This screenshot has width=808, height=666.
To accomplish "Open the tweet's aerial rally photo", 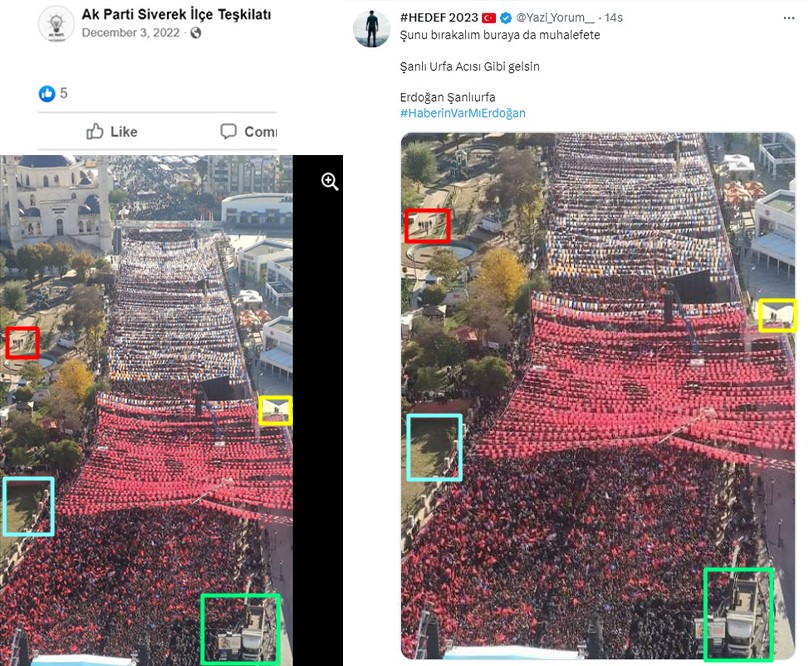I will point(598,396).
